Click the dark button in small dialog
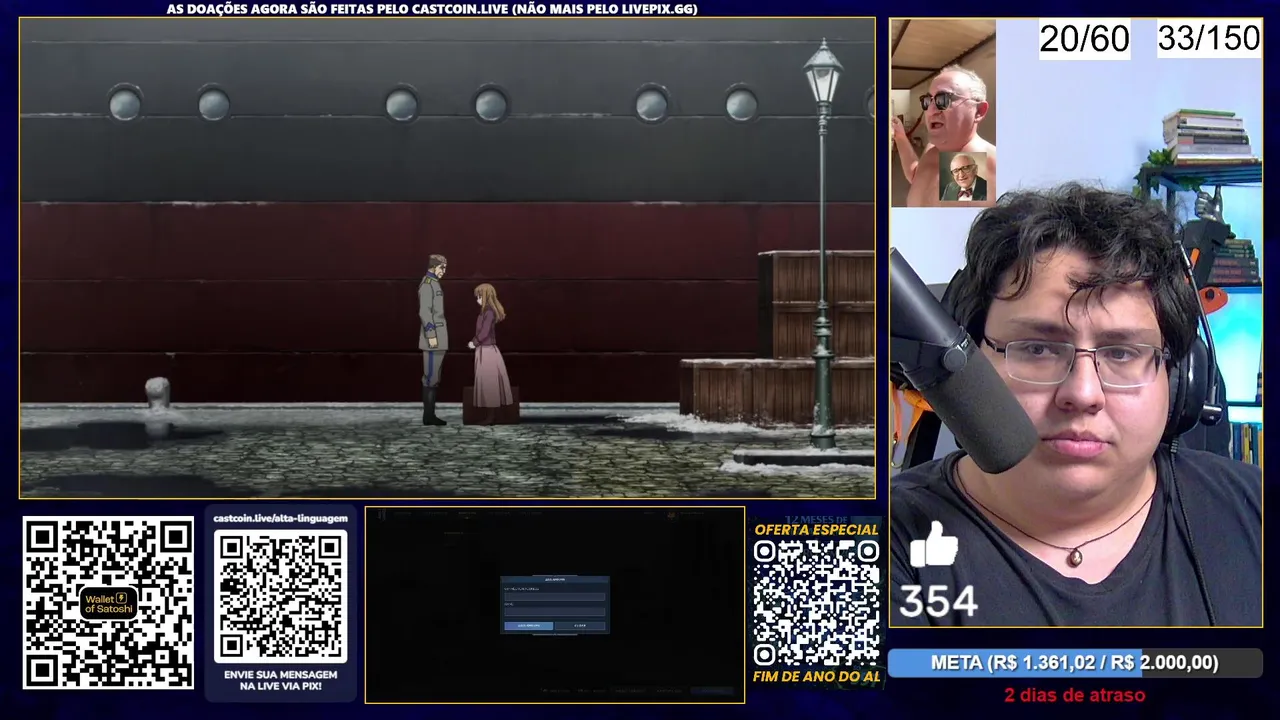The height and width of the screenshot is (720, 1280). (x=580, y=626)
